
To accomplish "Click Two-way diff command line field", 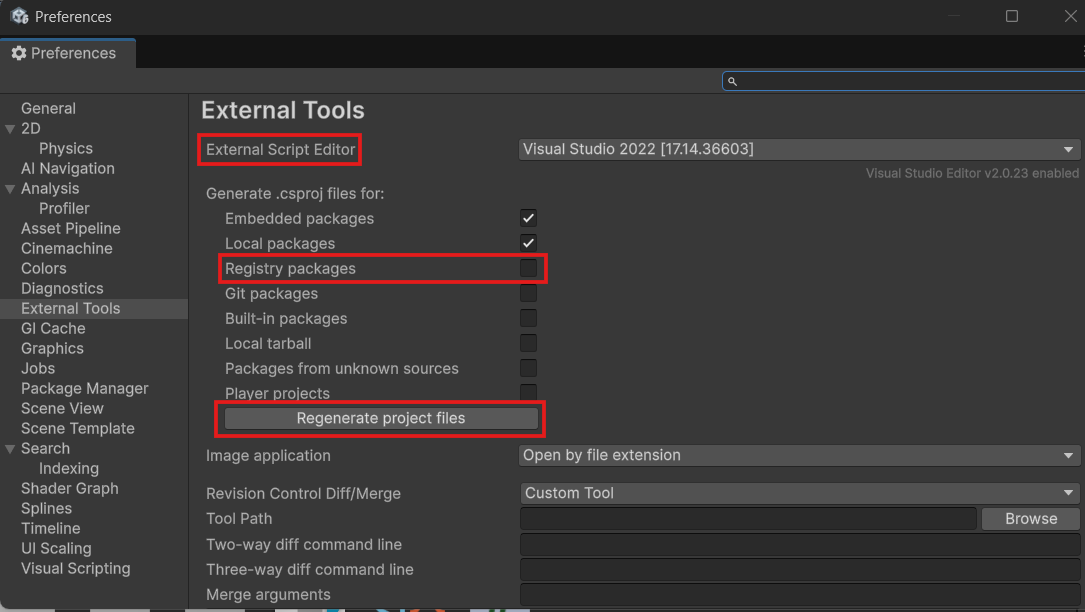I will (x=800, y=544).
